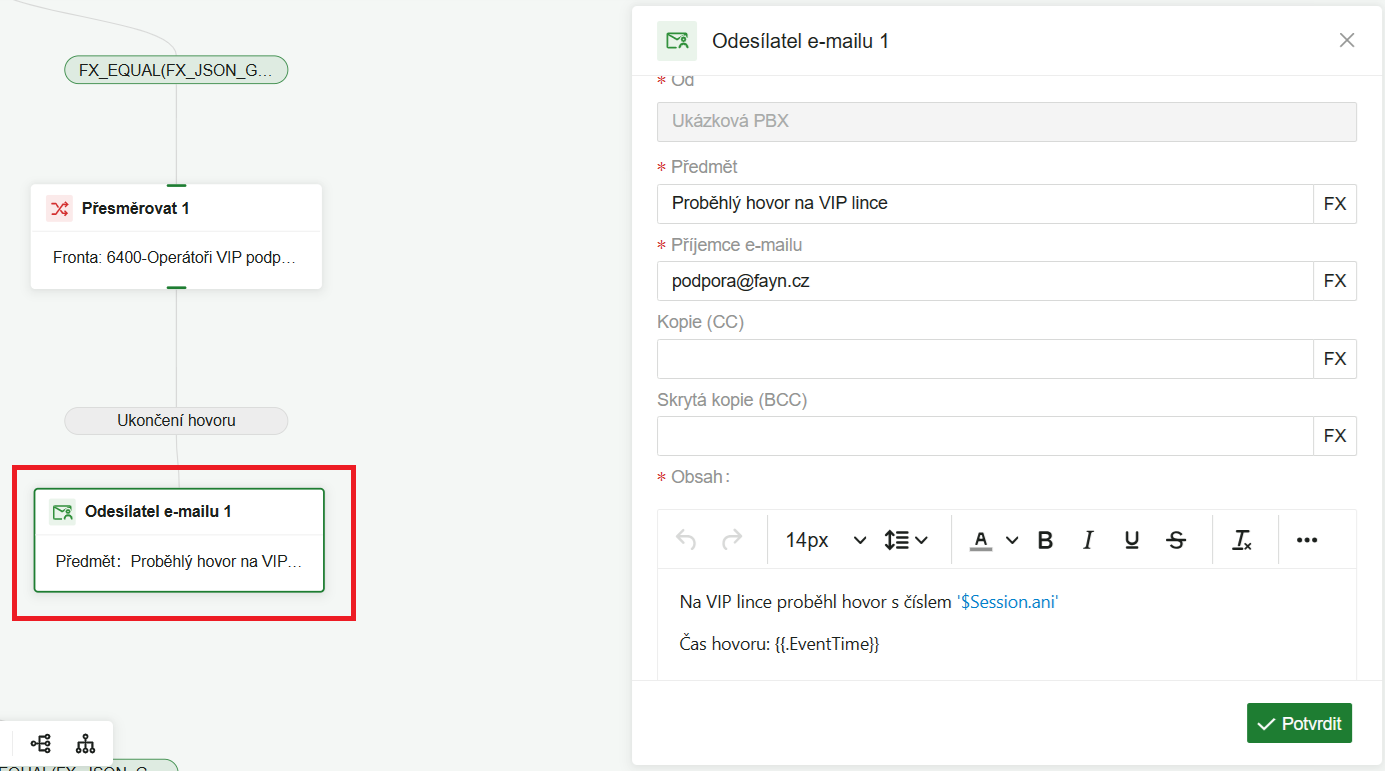Clear text formatting in editor

tap(1242, 540)
